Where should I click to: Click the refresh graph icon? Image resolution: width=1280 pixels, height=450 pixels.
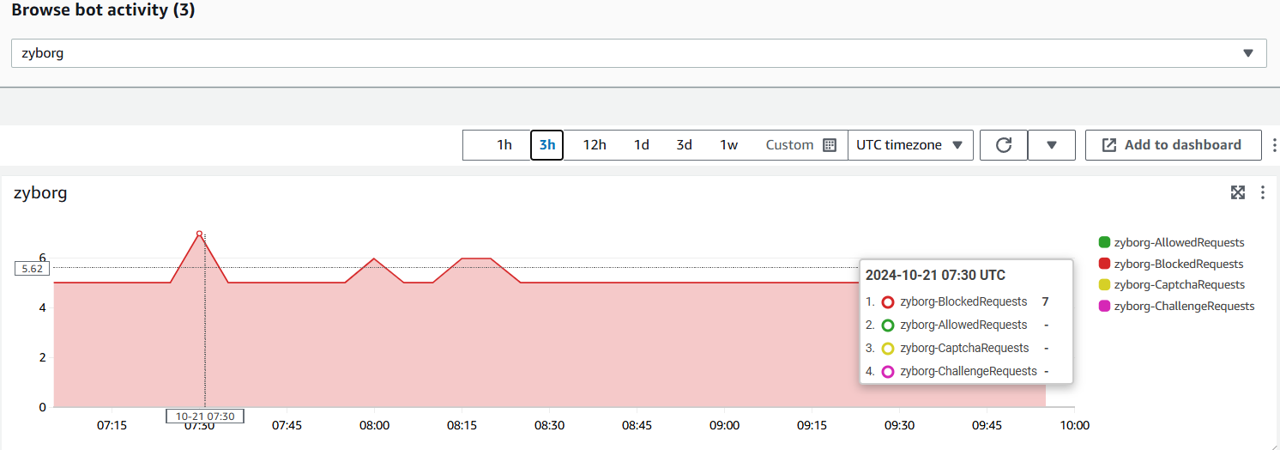[x=1004, y=145]
